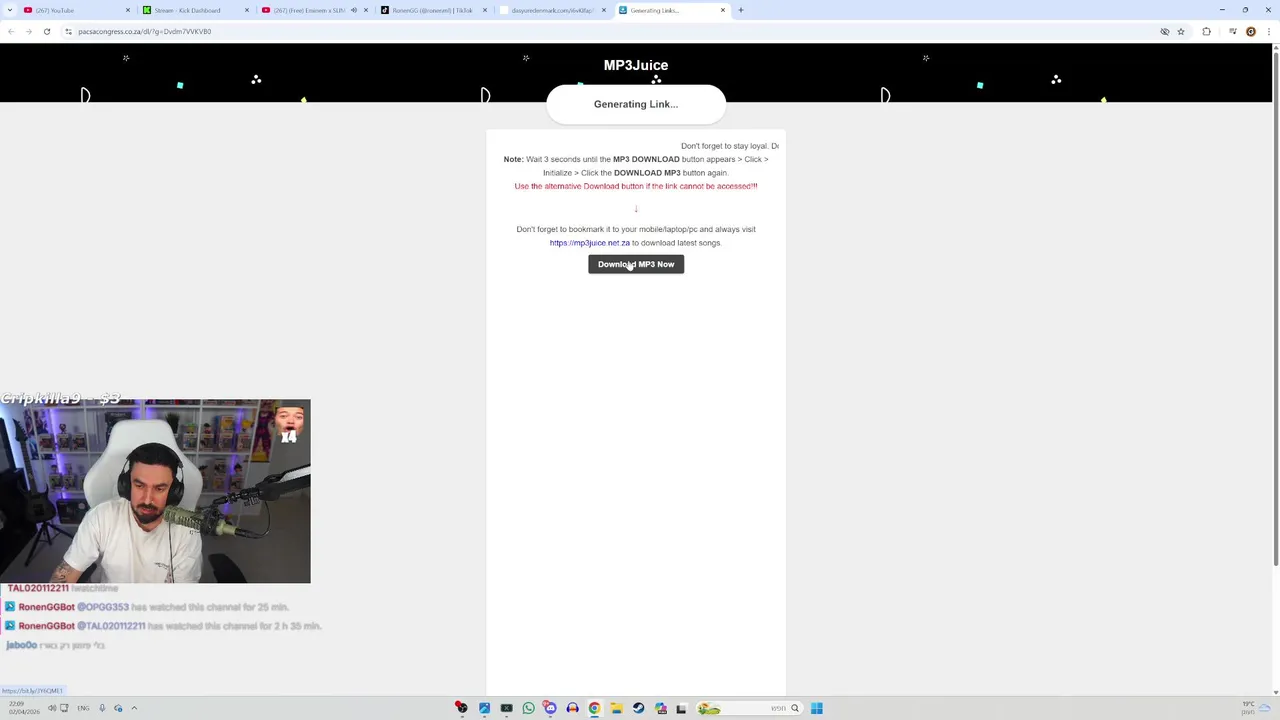Open the Extensions puzzle icon

pos(1206,31)
